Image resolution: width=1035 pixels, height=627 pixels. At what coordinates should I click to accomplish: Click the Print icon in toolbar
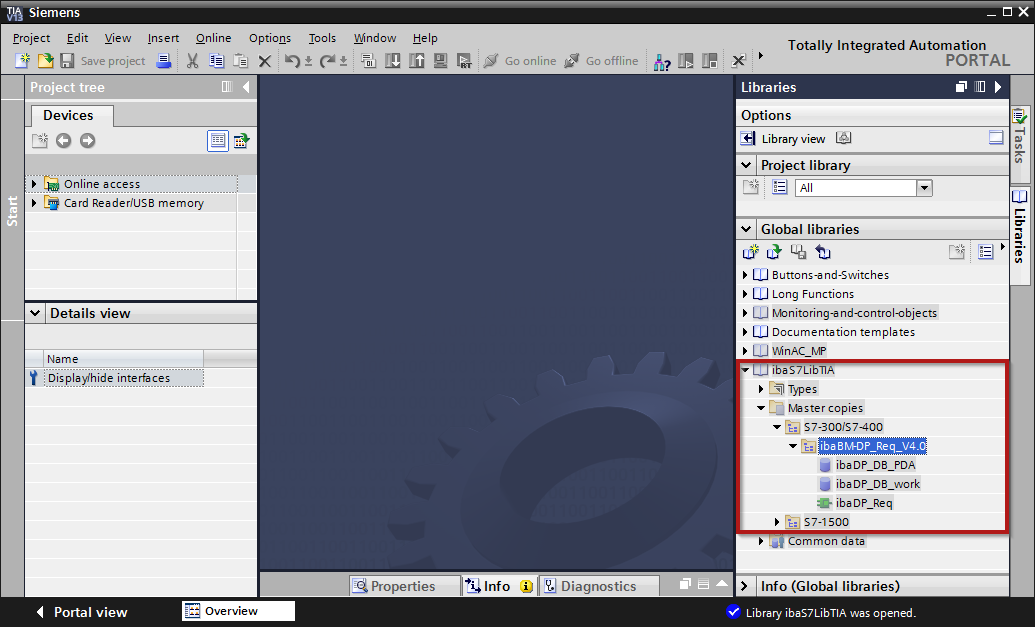pos(163,61)
